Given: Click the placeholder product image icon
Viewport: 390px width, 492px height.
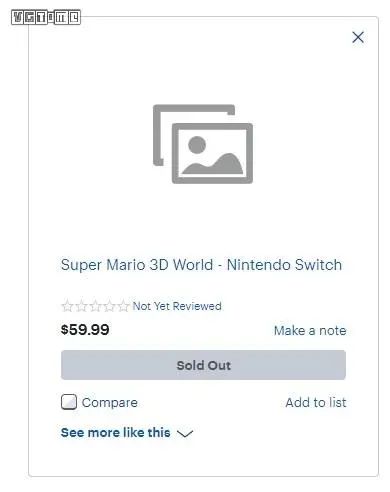Looking at the screenshot, I should click(x=203, y=144).
